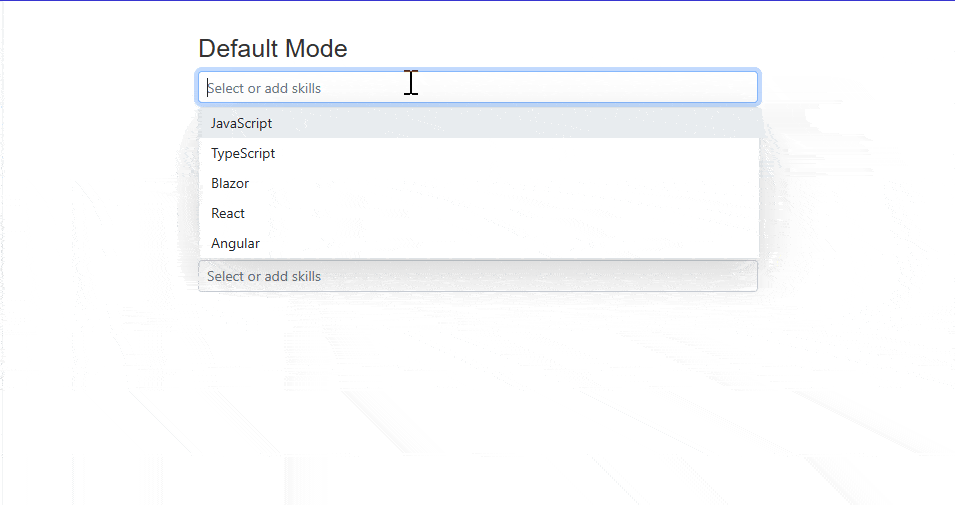Screen dimensions: 955x505
Task: Select JavaScript from the skills list
Action: pyautogui.click(x=479, y=123)
